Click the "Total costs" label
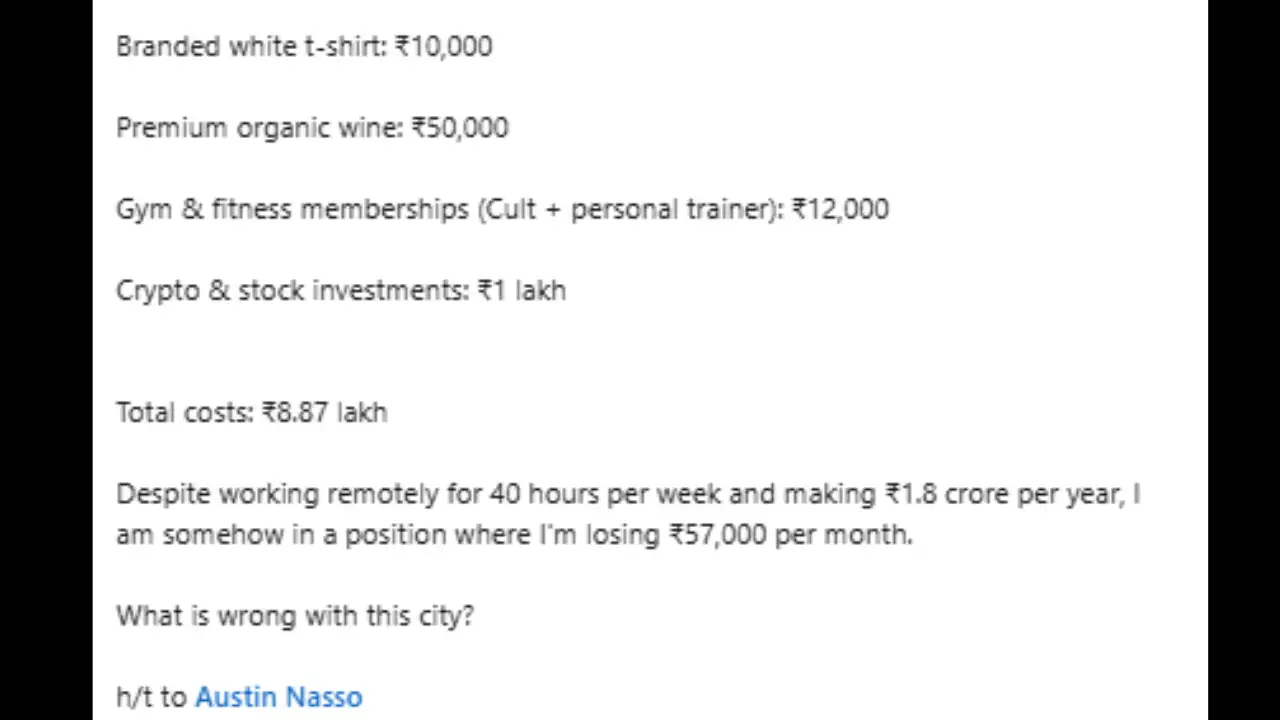The height and width of the screenshot is (720, 1280). click(x=185, y=412)
